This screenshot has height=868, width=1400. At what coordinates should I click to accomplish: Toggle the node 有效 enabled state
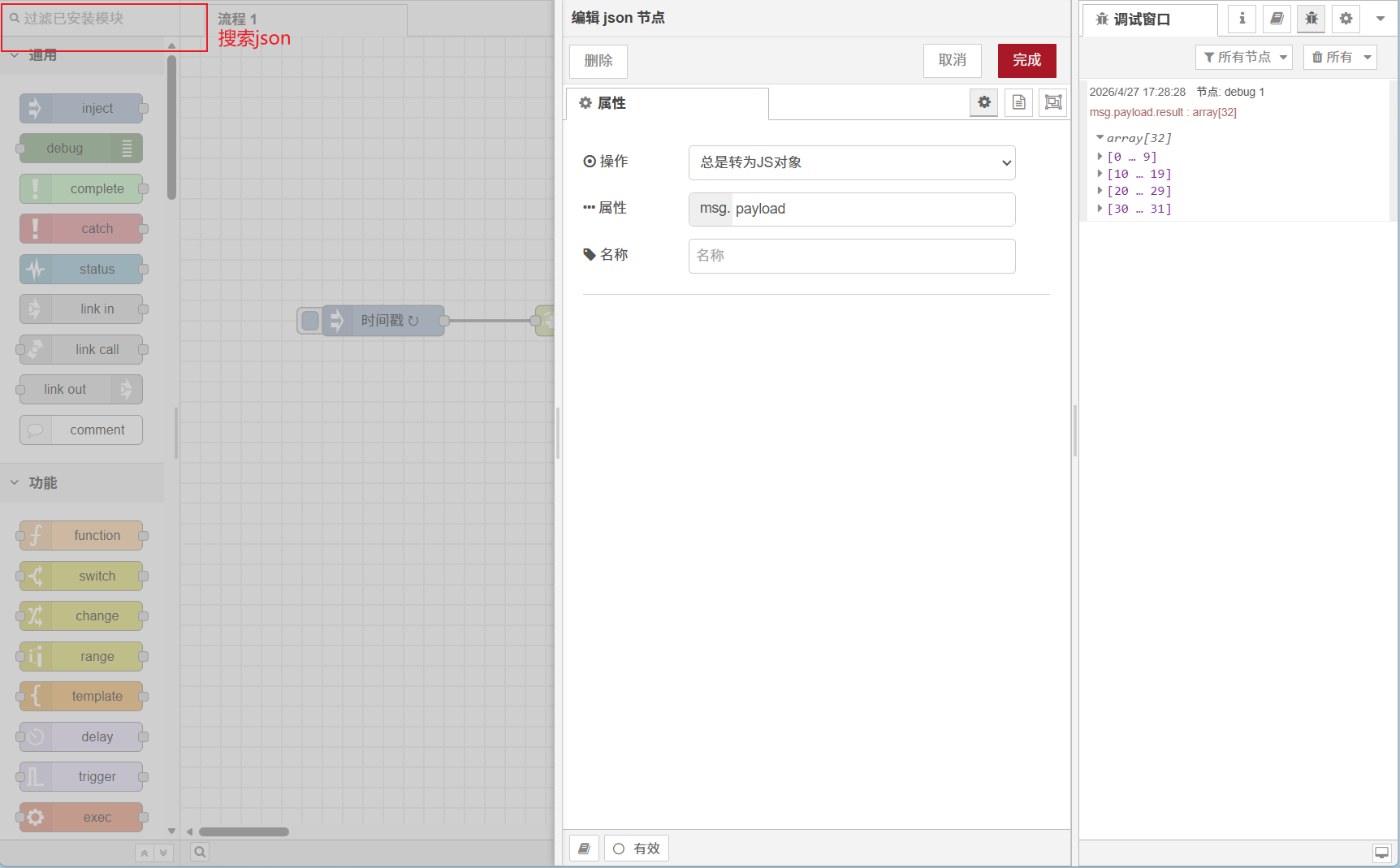[x=637, y=849]
